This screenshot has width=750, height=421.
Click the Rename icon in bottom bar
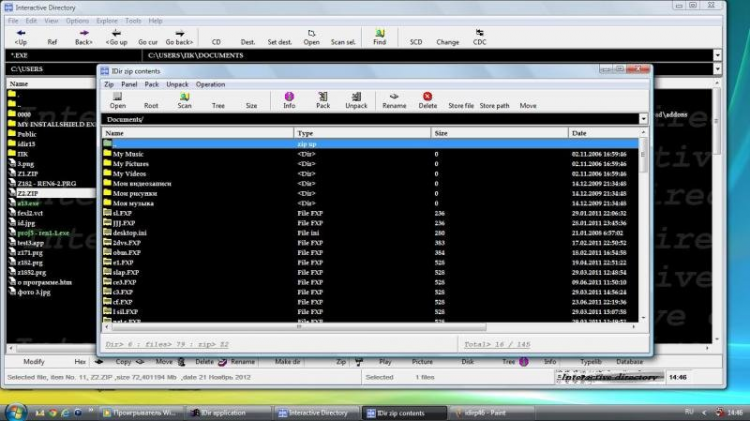pos(222,362)
